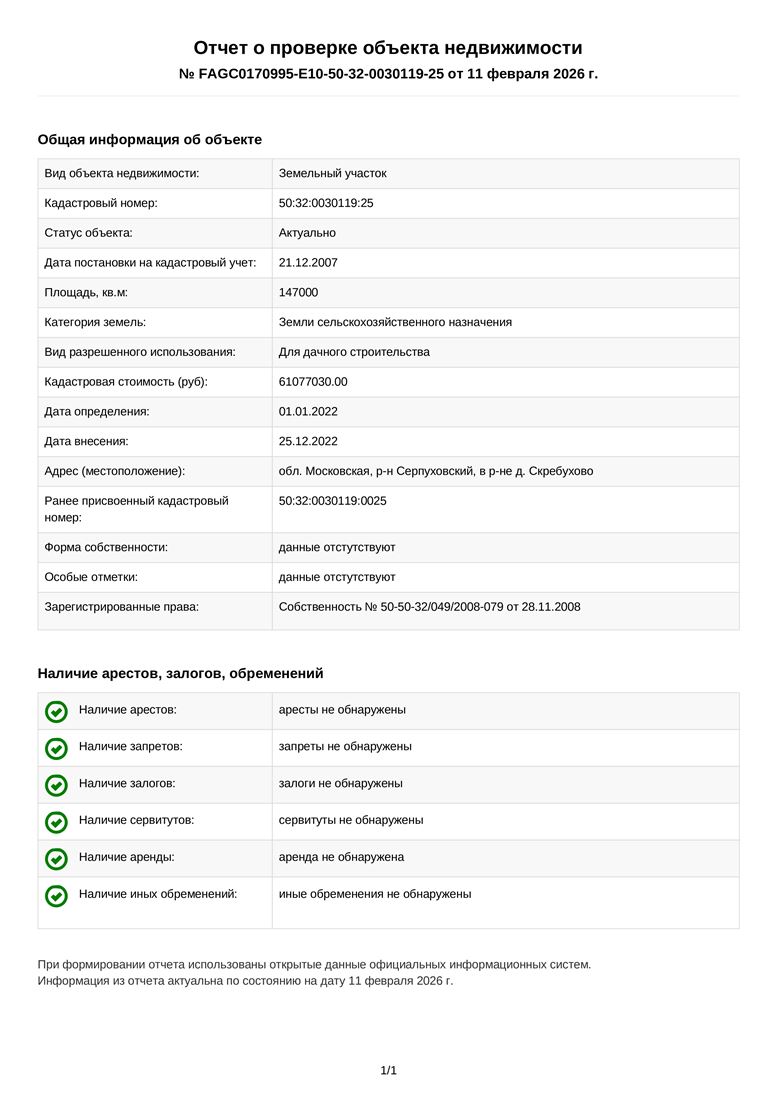The width and height of the screenshot is (777, 1100).
Task: Click the cadastral number value 50:32:0030119:25
Action: 326,203
